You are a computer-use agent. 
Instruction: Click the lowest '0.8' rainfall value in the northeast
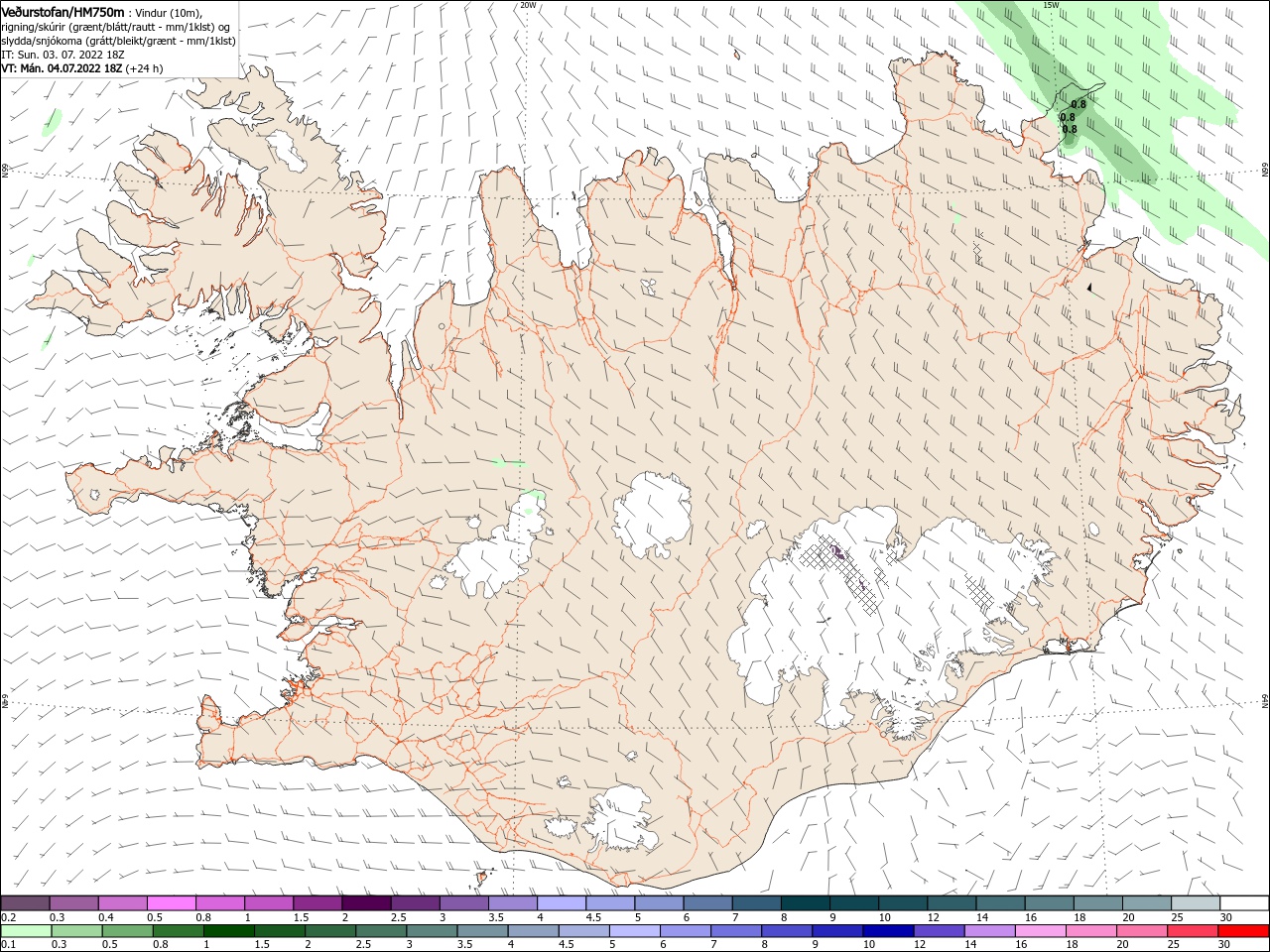[x=1070, y=129]
